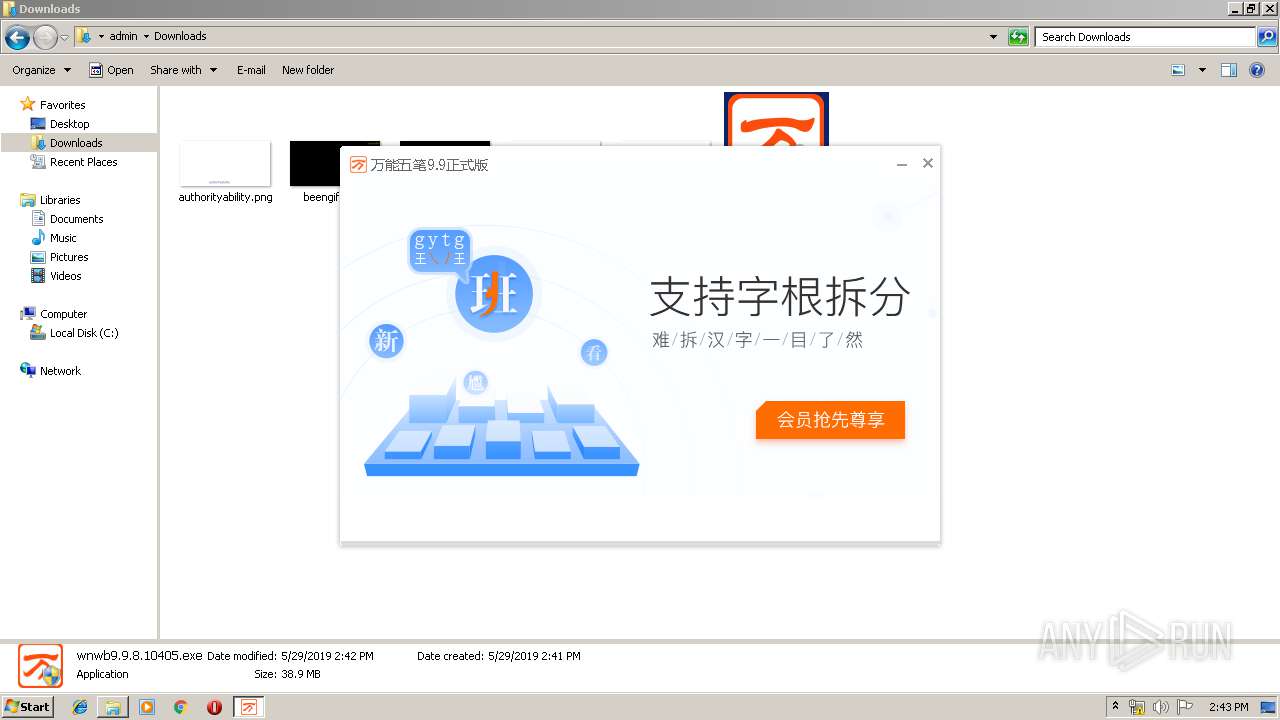The height and width of the screenshot is (720, 1280).
Task: Click Open in the Explorer toolbar
Action: (x=111, y=70)
